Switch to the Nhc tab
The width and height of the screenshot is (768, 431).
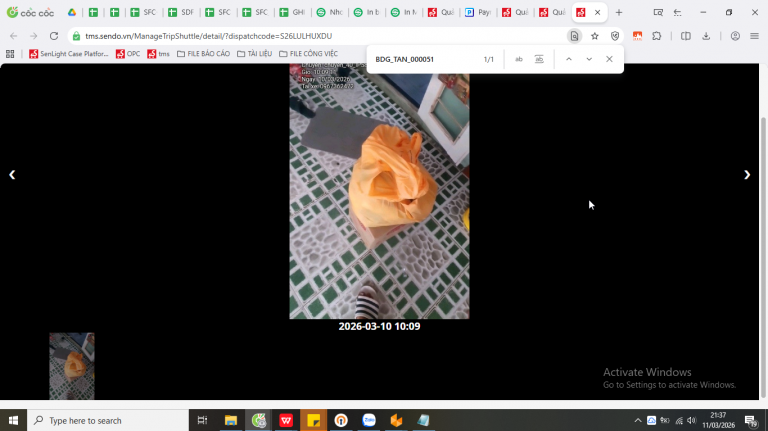[x=329, y=12]
